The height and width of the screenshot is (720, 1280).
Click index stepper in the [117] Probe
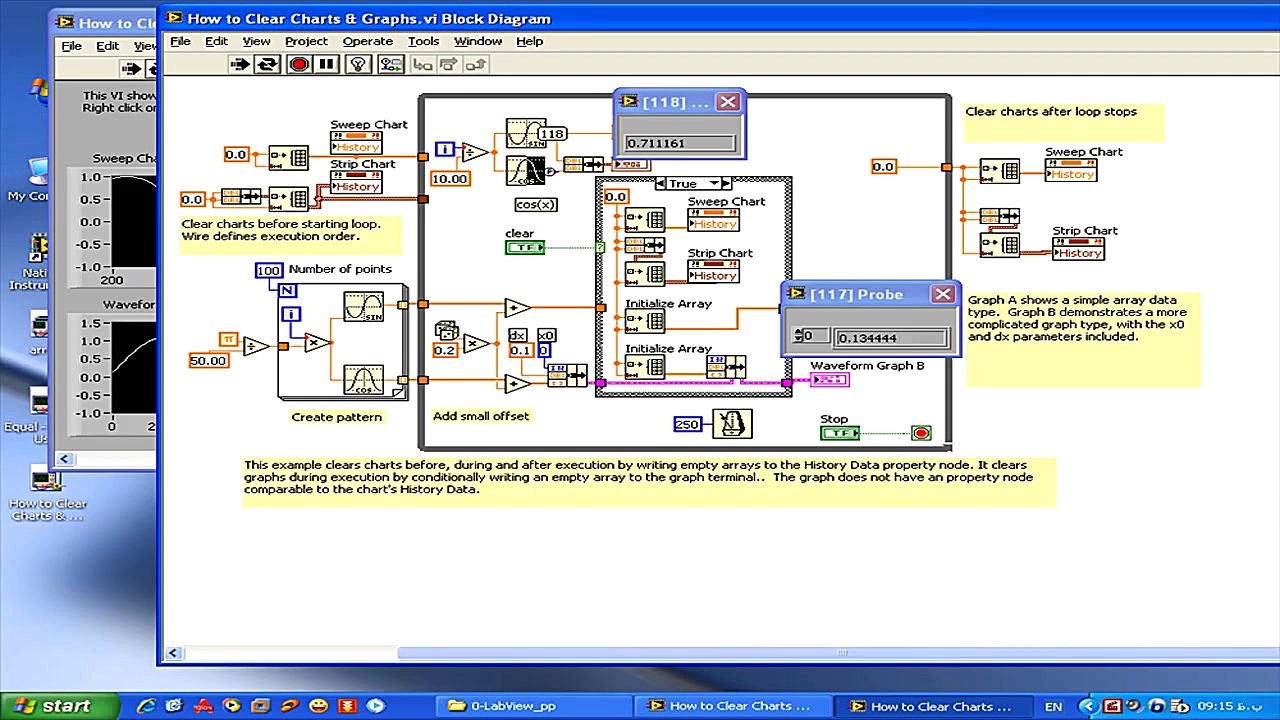(797, 337)
